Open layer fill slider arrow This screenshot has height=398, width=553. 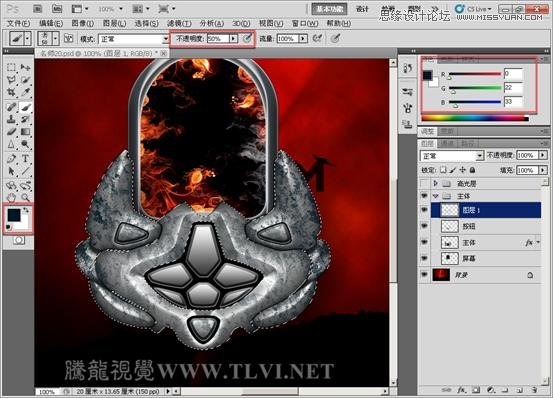pos(543,170)
